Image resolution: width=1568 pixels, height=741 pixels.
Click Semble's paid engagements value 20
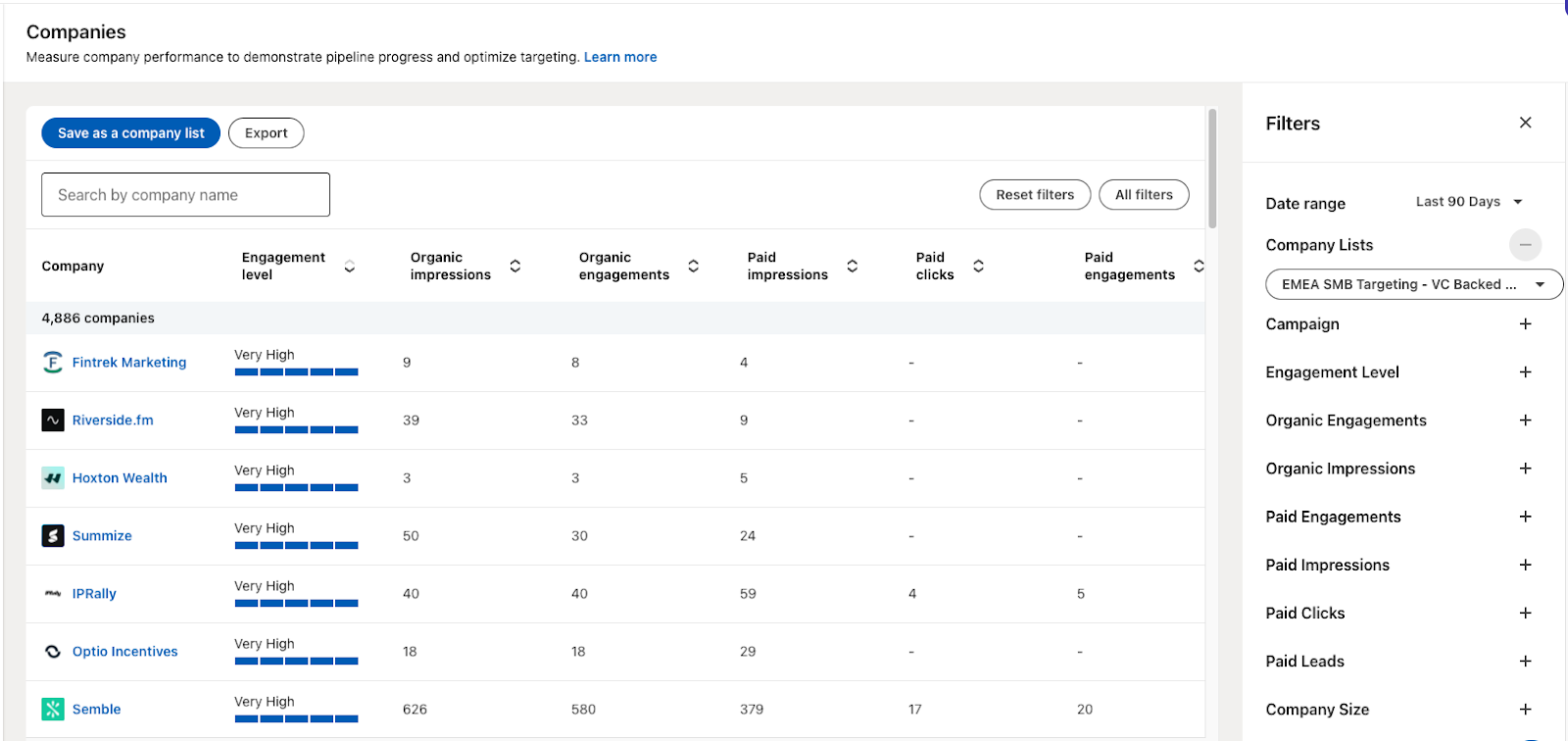coord(1085,710)
